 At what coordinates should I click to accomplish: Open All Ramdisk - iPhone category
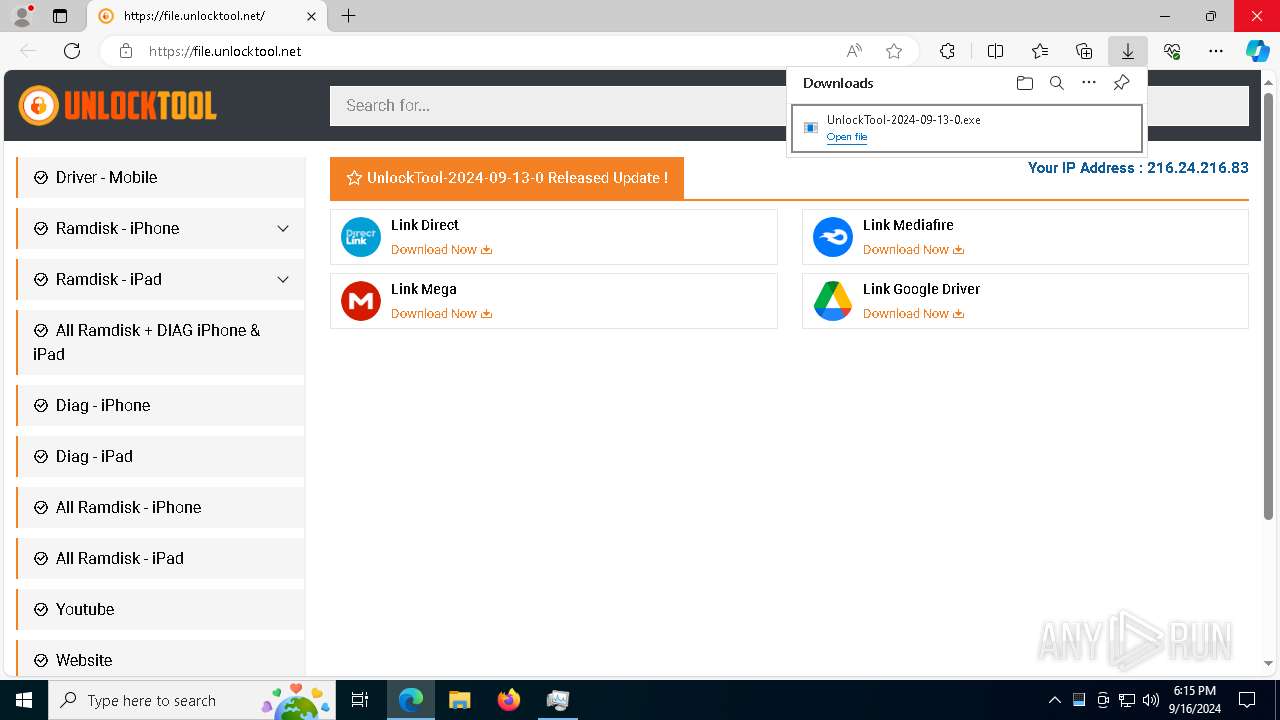(161, 507)
